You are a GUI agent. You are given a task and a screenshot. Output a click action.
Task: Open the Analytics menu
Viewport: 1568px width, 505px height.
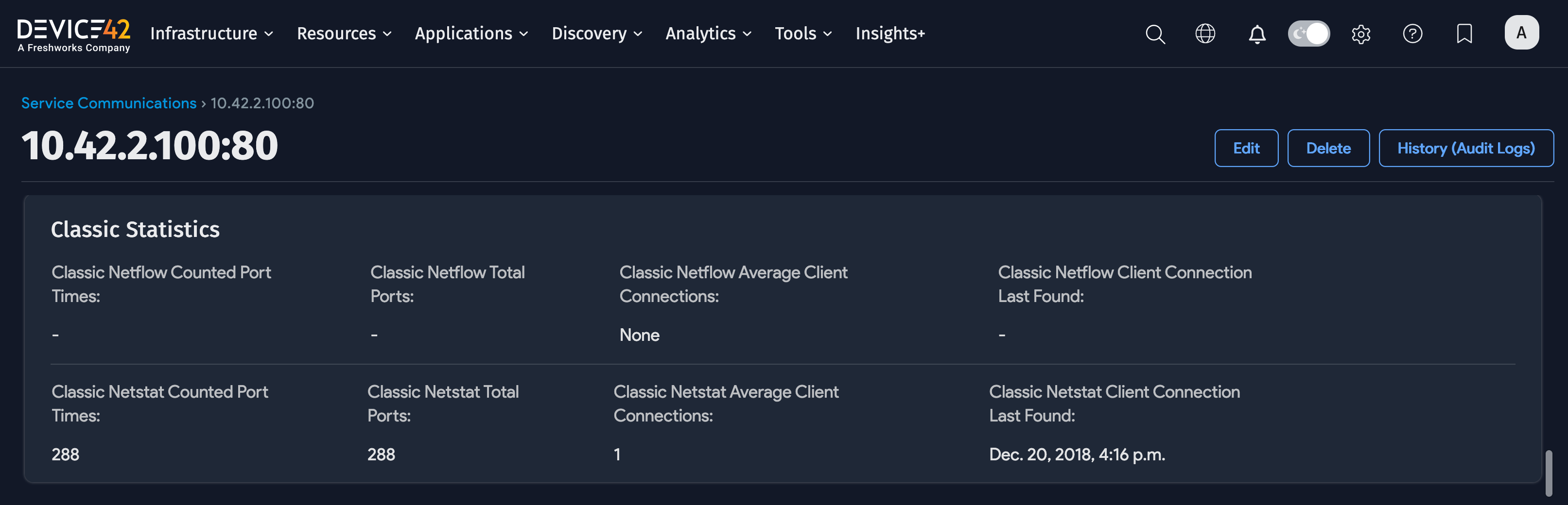click(x=708, y=34)
